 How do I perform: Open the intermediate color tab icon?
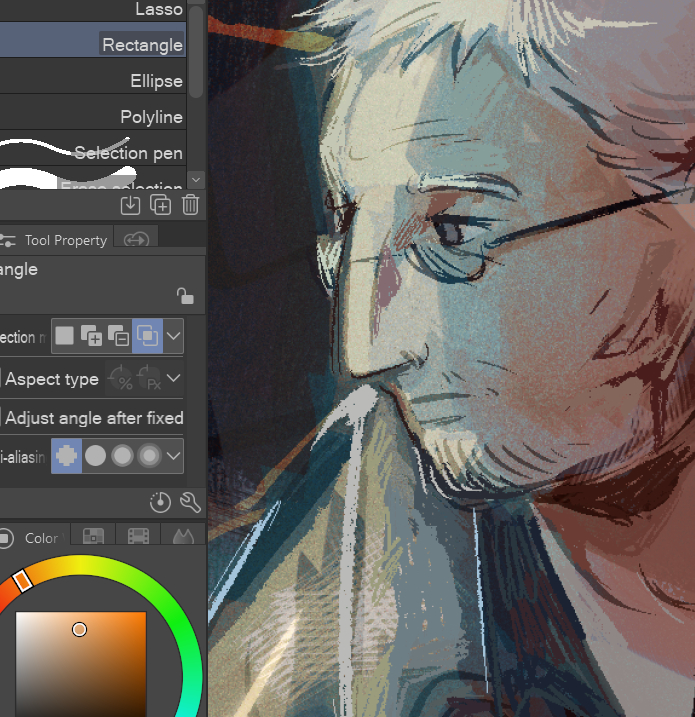click(x=94, y=537)
